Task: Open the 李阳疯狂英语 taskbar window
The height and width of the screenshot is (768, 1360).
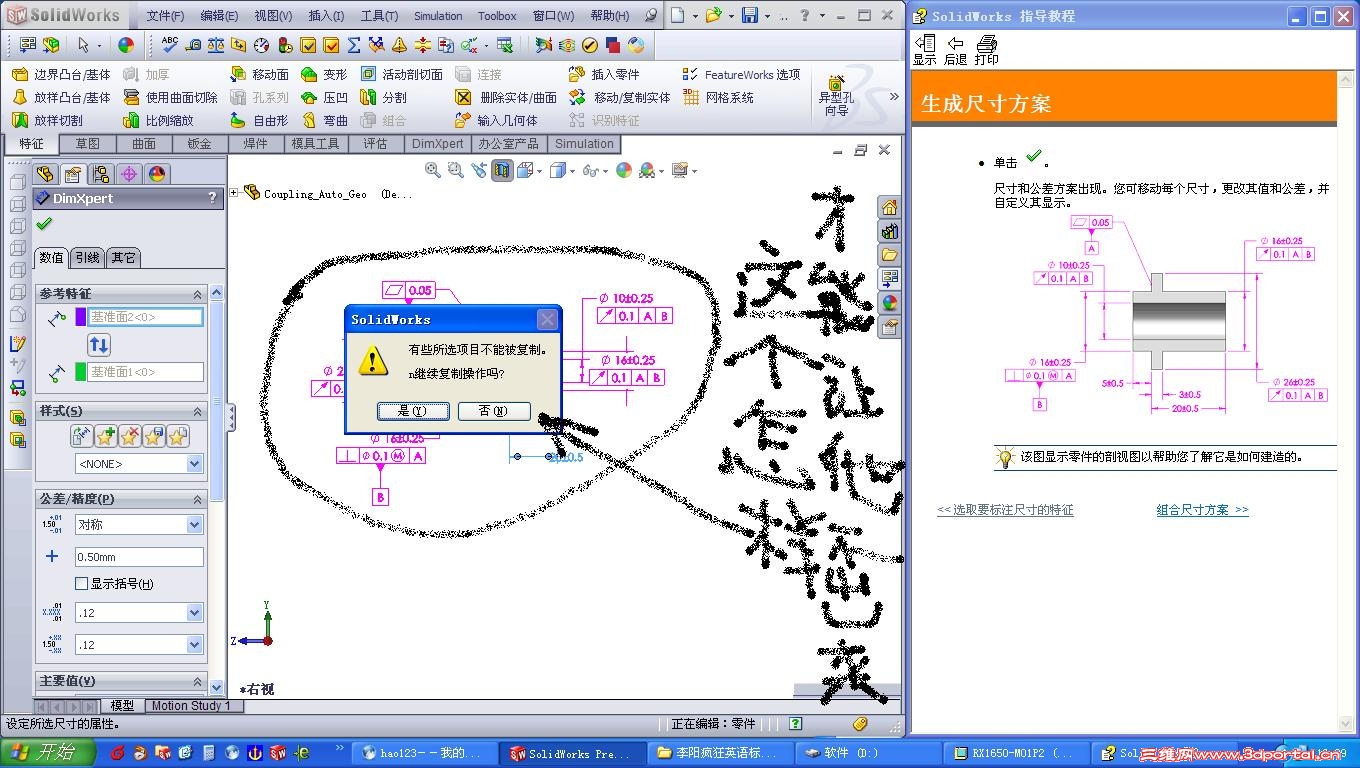Action: coord(720,753)
